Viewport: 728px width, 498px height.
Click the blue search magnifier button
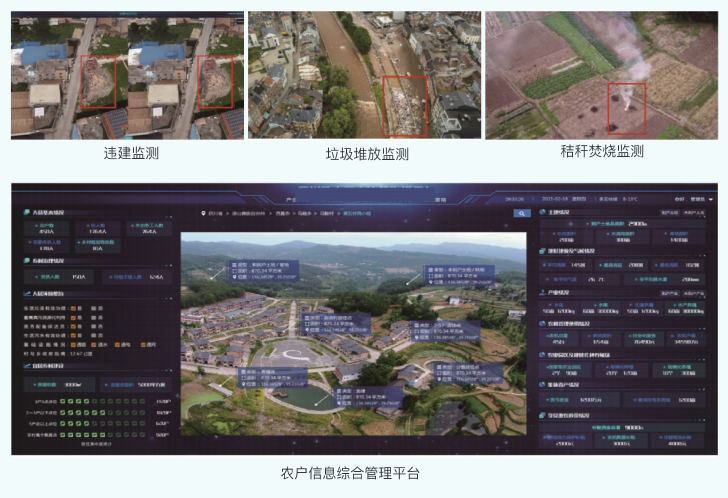tap(521, 213)
